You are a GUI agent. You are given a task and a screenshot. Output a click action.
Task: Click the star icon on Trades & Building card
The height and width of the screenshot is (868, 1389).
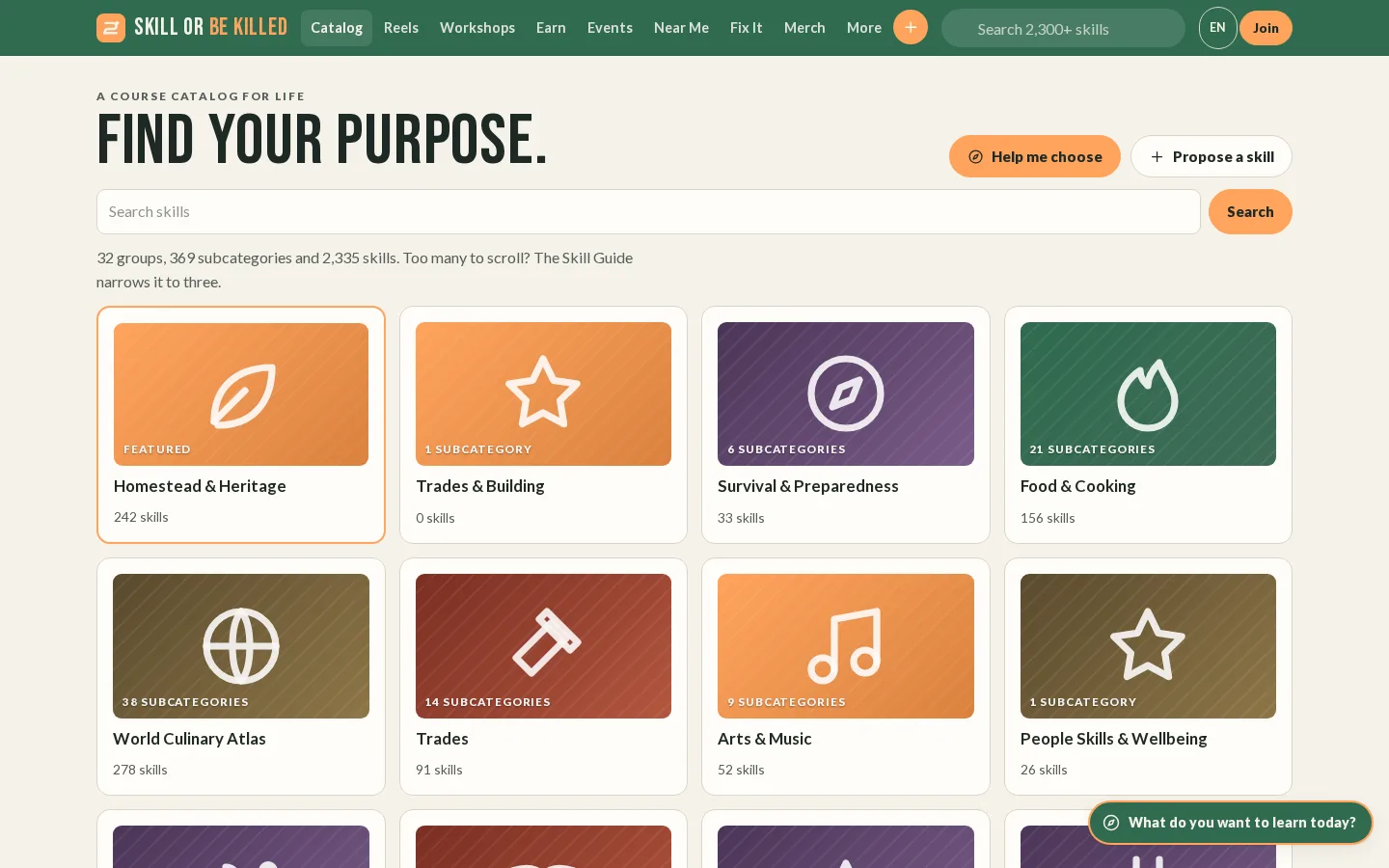tap(543, 392)
